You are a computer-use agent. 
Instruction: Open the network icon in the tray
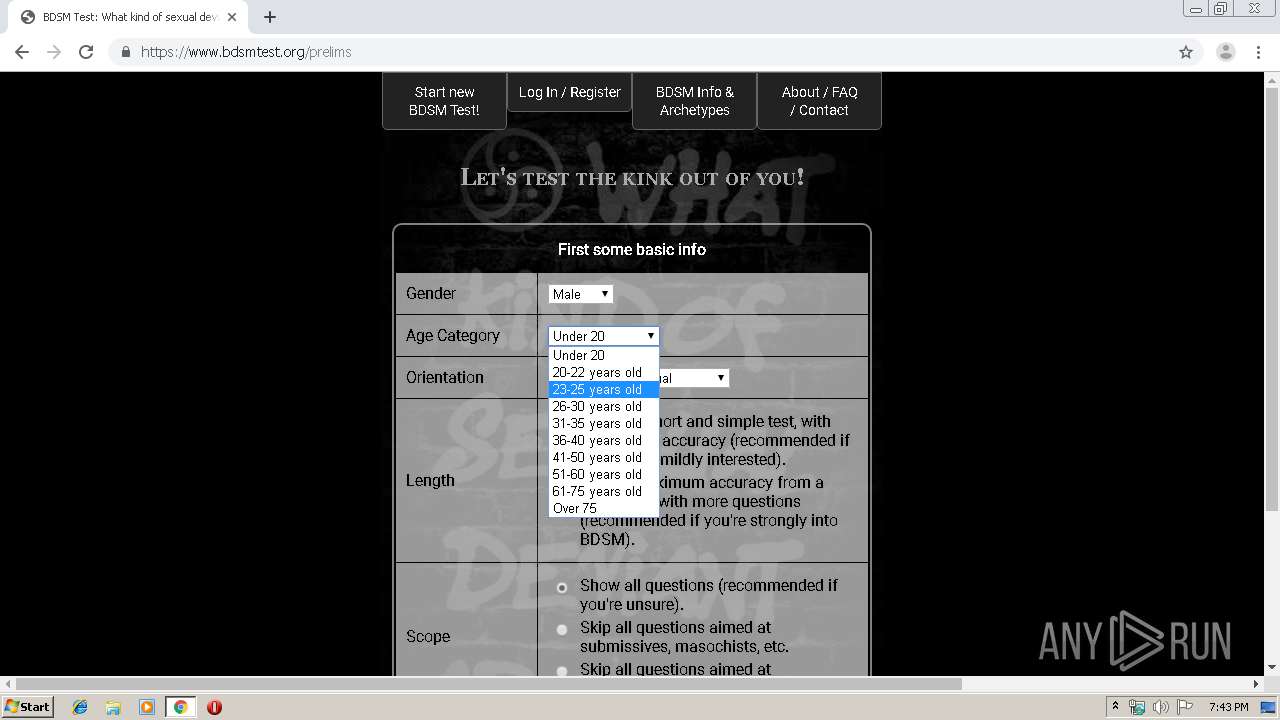[x=1137, y=707]
